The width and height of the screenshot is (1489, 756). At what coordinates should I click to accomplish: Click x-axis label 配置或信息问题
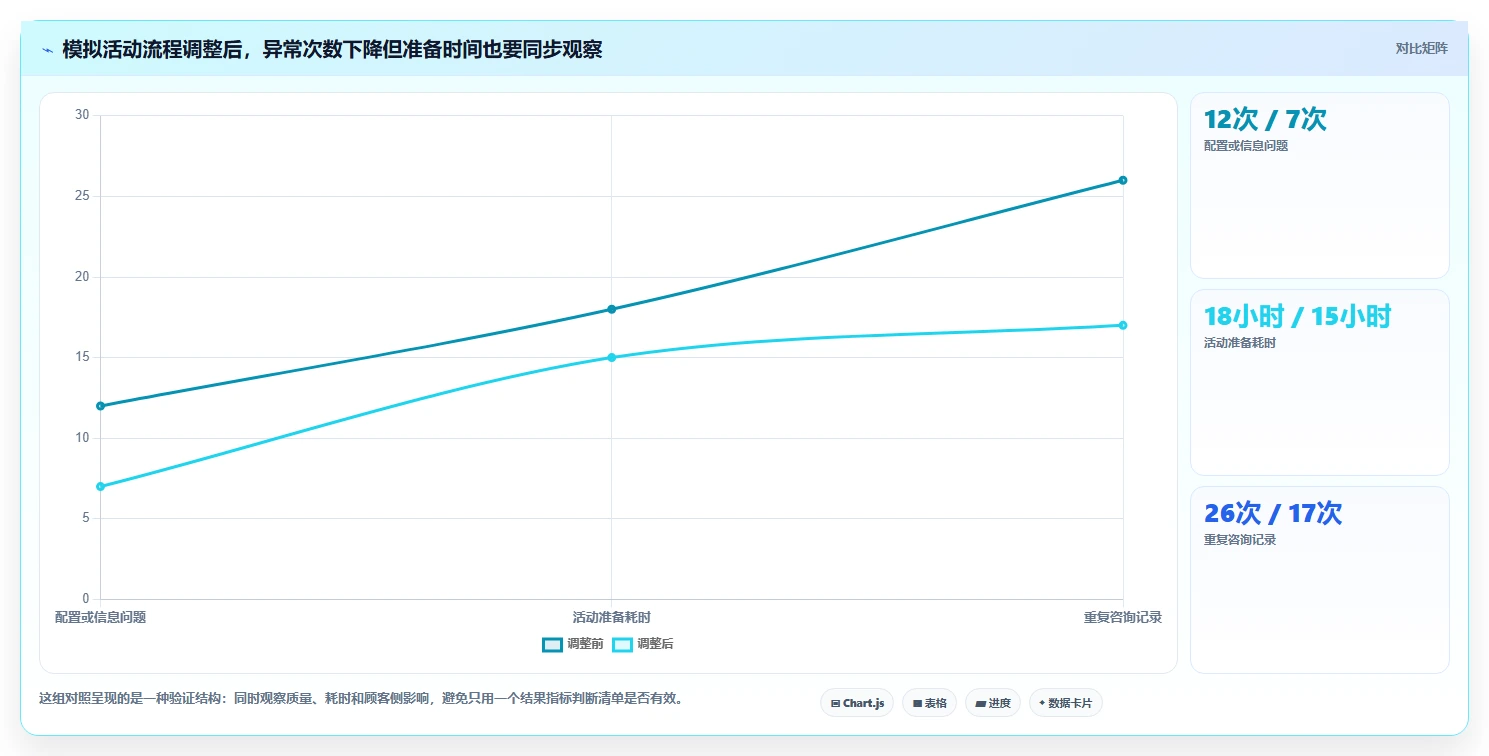click(100, 617)
